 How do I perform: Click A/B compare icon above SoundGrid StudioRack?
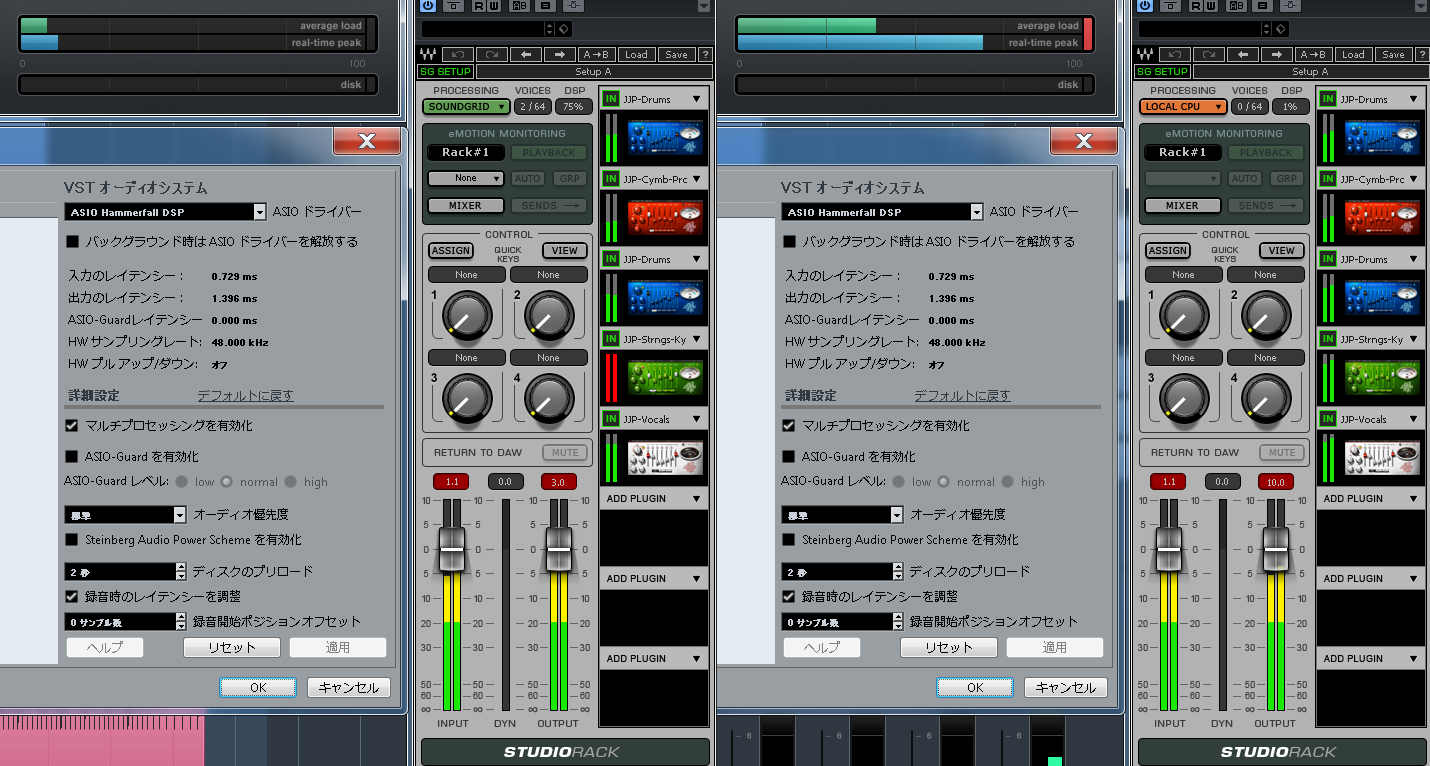(519, 5)
